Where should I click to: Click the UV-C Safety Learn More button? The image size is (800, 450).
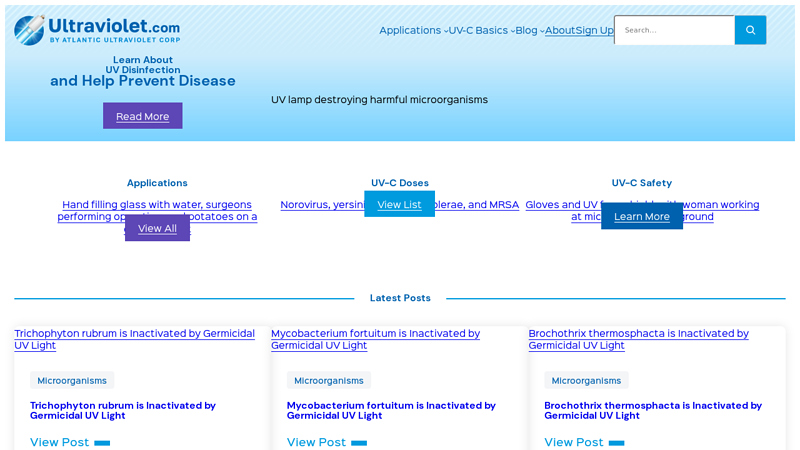(641, 216)
